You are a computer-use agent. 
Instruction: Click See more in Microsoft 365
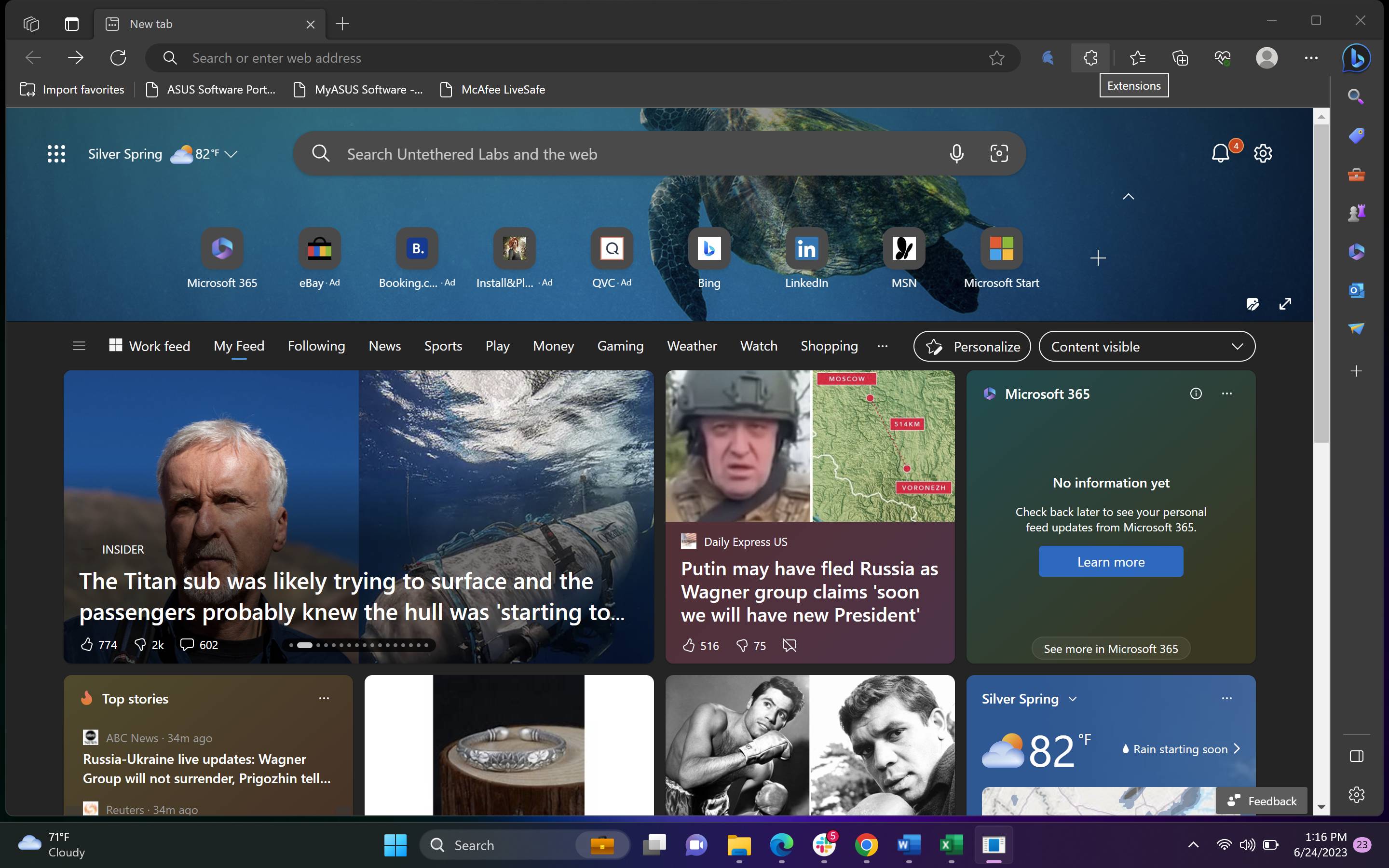(x=1111, y=648)
